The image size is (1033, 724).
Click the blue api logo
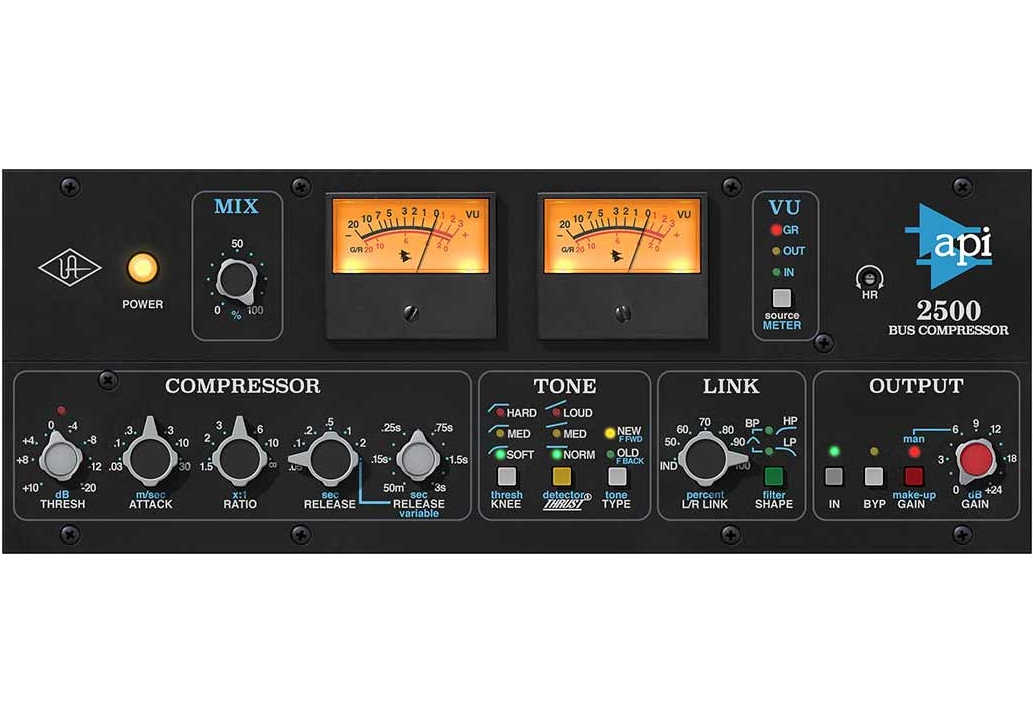[949, 246]
